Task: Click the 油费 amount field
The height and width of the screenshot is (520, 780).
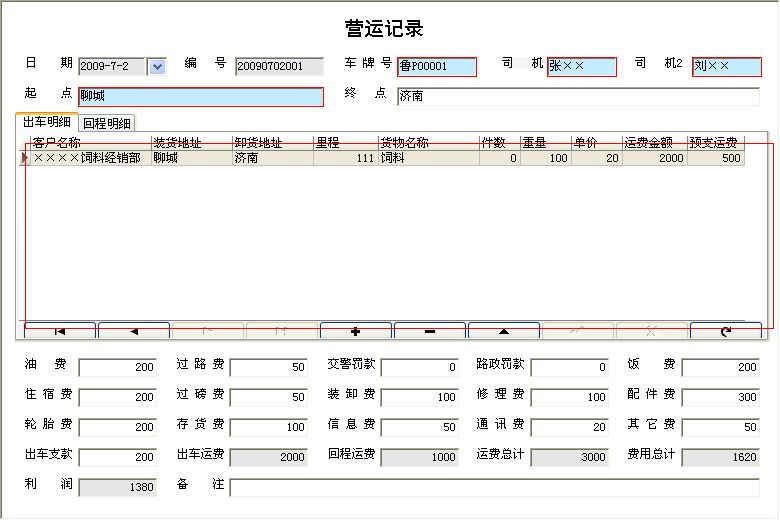Action: point(117,367)
